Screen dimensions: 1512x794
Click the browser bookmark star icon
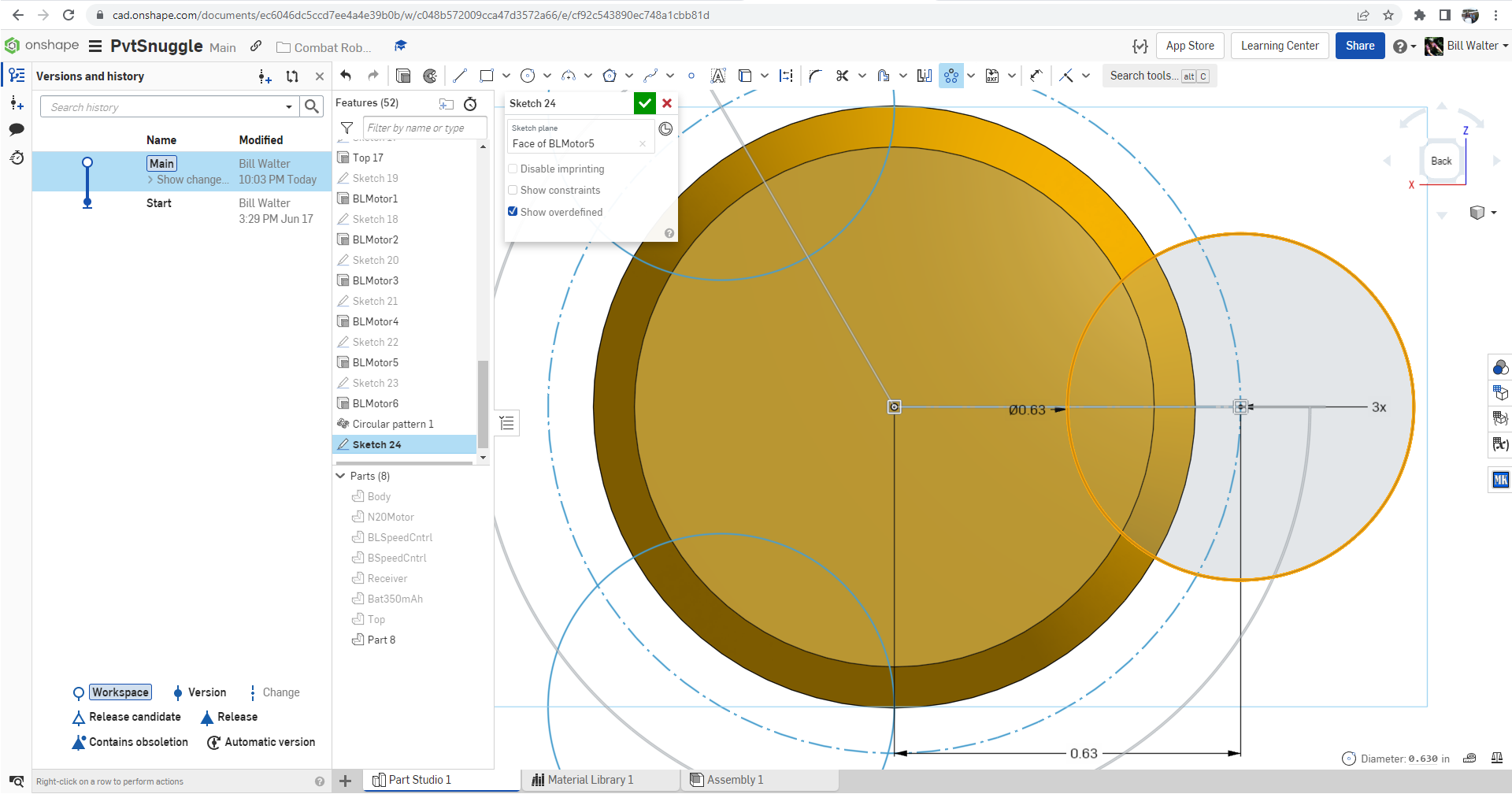(x=1388, y=15)
